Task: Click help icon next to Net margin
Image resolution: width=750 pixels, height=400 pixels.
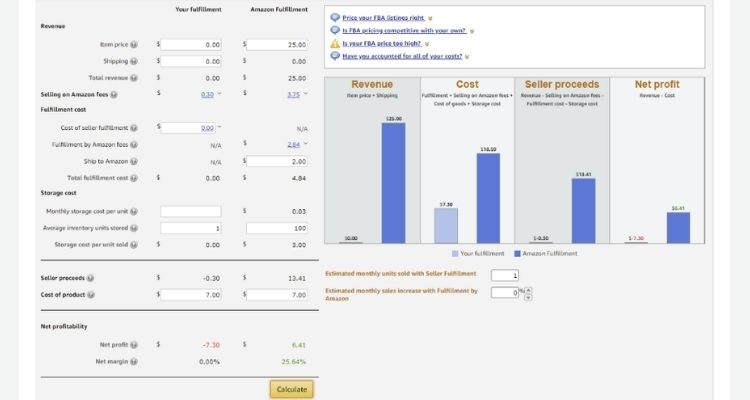Action: pos(134,362)
